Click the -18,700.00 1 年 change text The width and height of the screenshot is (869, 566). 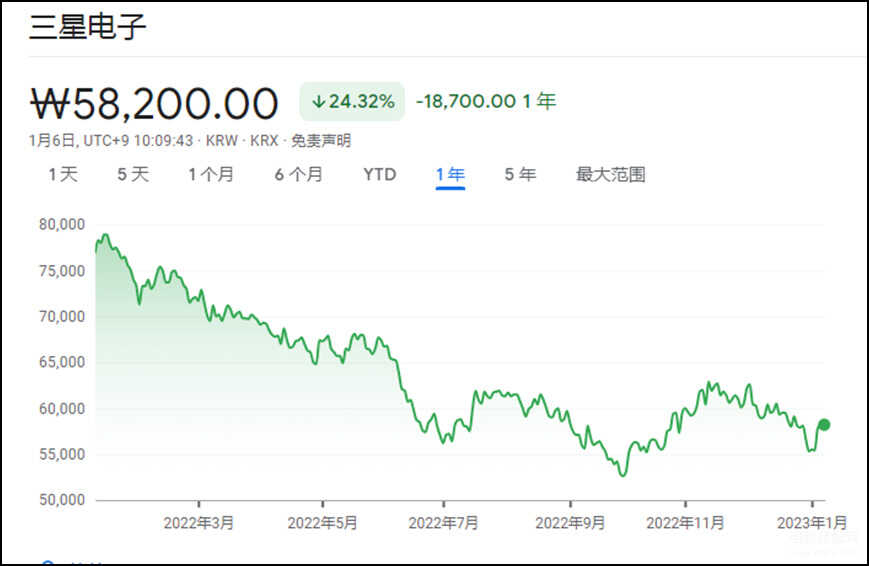point(486,101)
